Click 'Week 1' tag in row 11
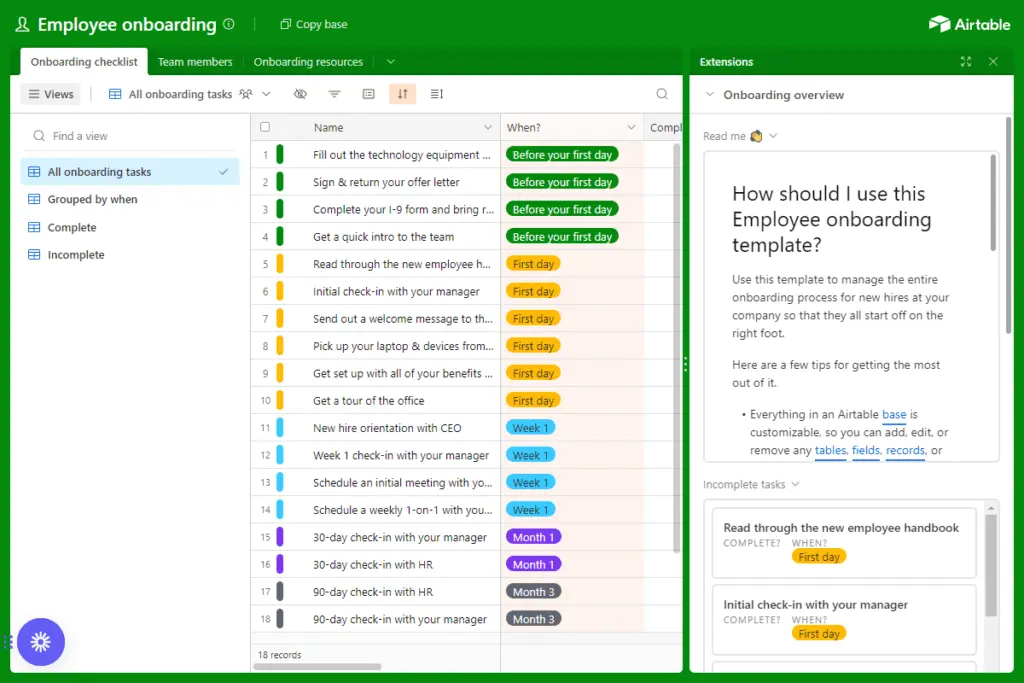 pyautogui.click(x=530, y=428)
